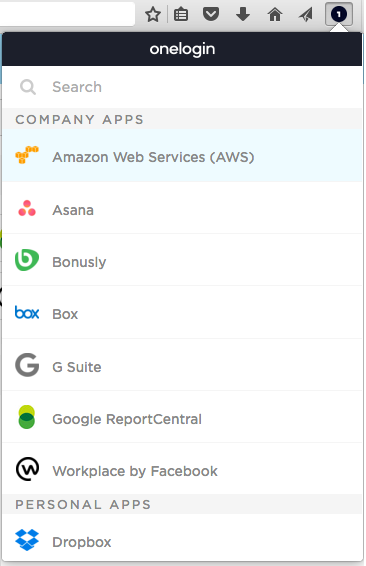The height and width of the screenshot is (566, 366).
Task: Click the blue box logo
Action: pyautogui.click(x=27, y=313)
